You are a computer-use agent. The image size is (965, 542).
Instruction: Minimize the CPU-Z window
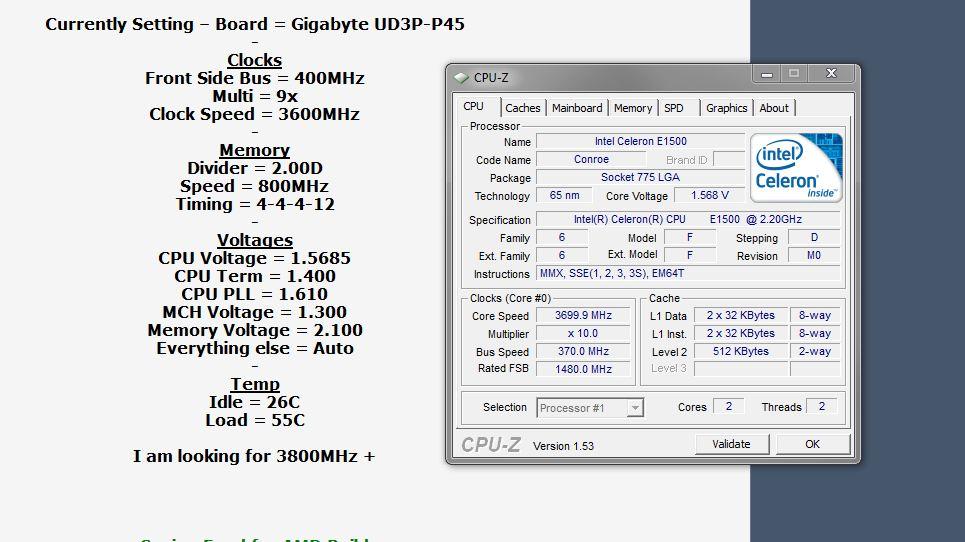[767, 74]
